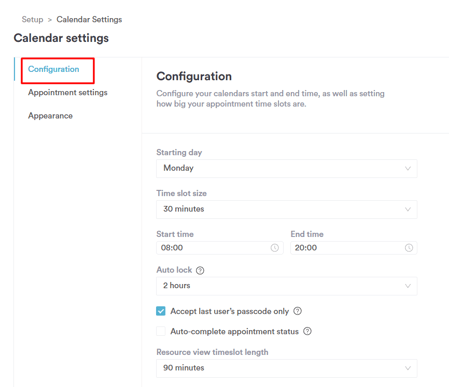Show help for Accept last user's passcode
The width and height of the screenshot is (449, 387).
pos(297,311)
